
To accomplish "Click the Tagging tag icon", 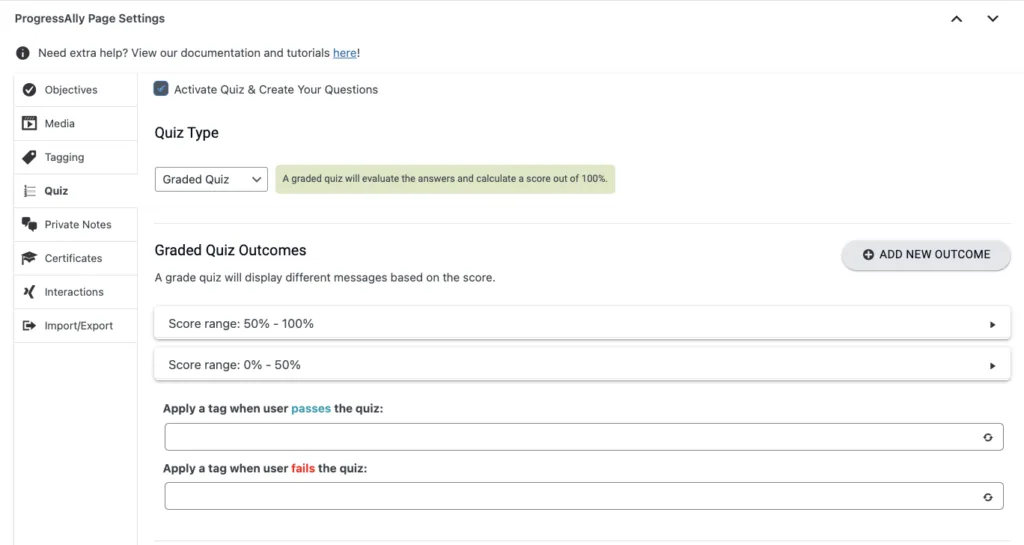I will [29, 157].
